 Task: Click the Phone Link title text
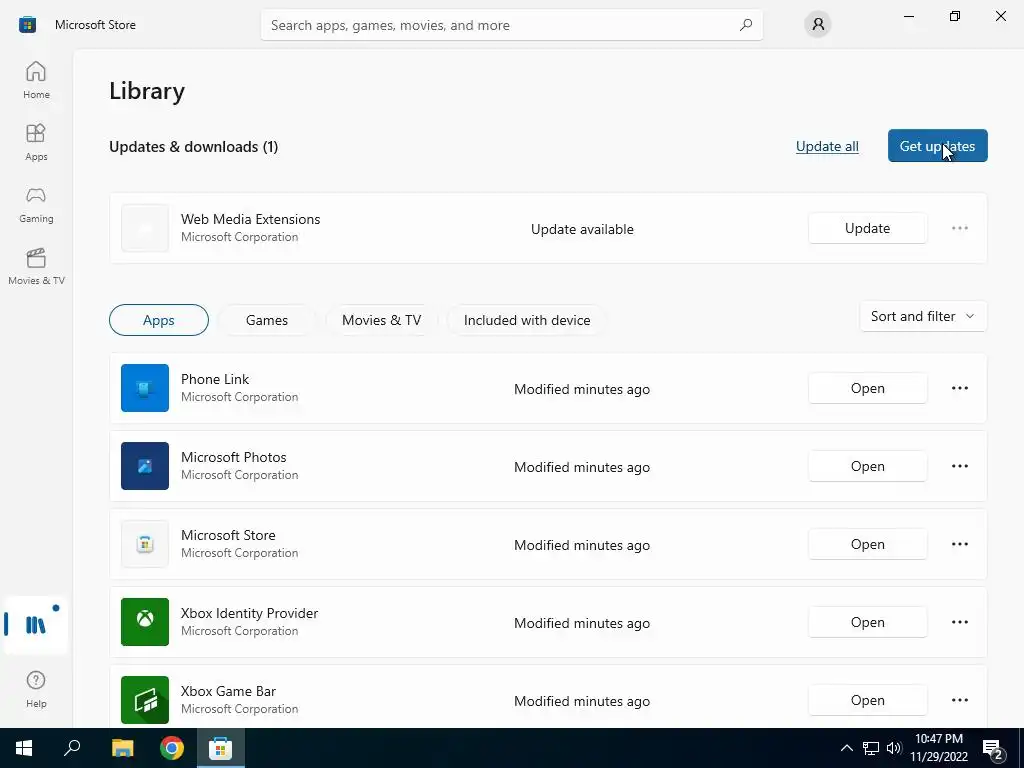pyautogui.click(x=215, y=379)
